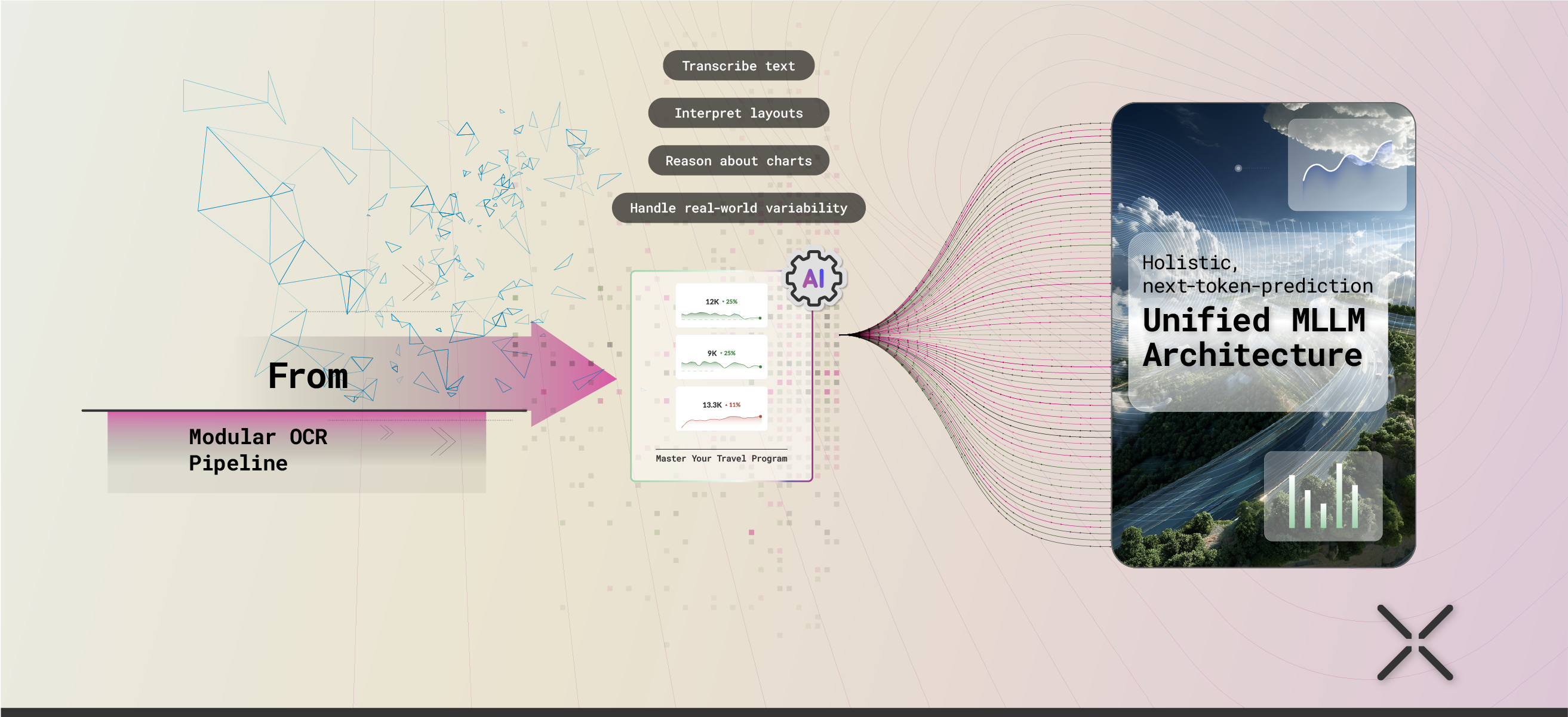This screenshot has height=717, width=1568.
Task: Click the 'Unified MLLM Architecture' heading
Action: (x=1253, y=337)
